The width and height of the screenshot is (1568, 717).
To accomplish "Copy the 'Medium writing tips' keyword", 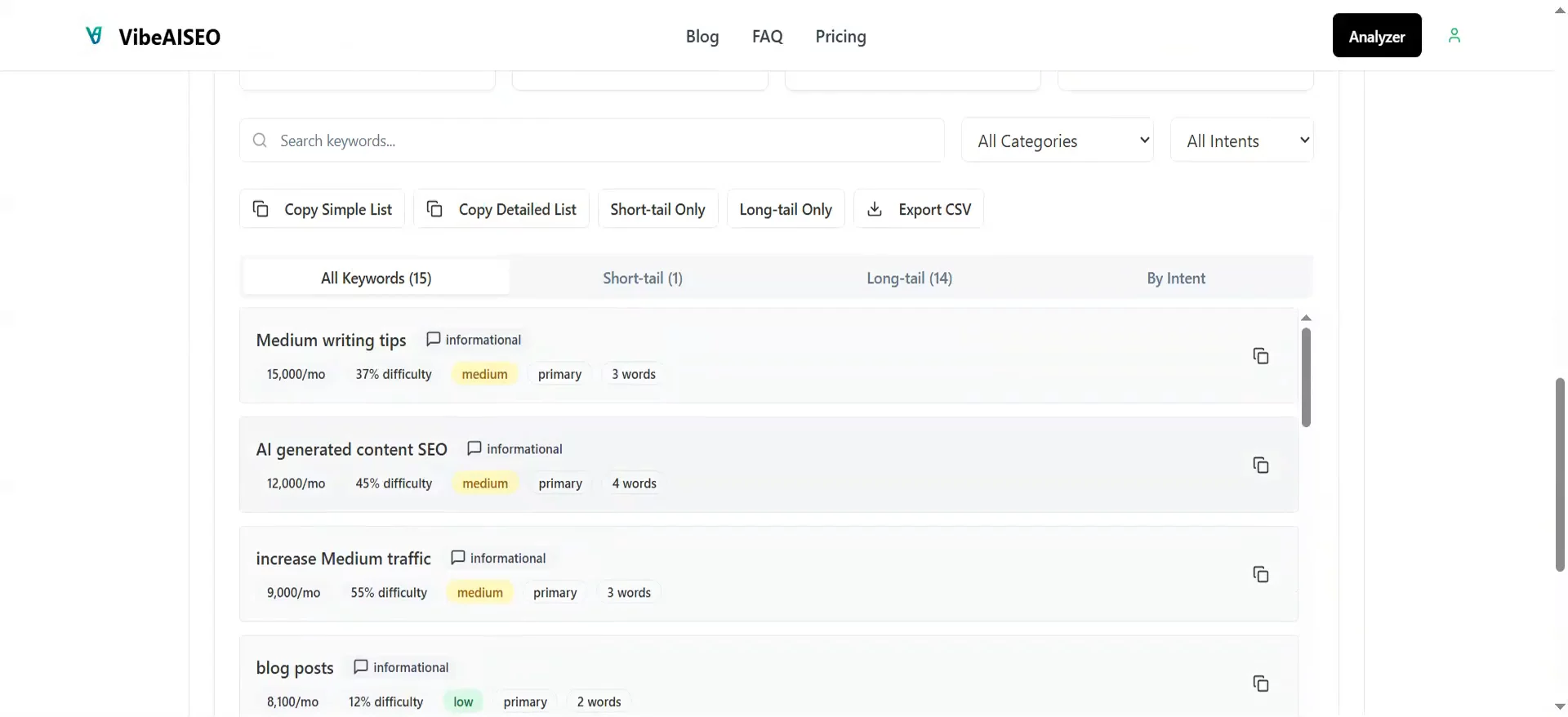I will click(1260, 355).
